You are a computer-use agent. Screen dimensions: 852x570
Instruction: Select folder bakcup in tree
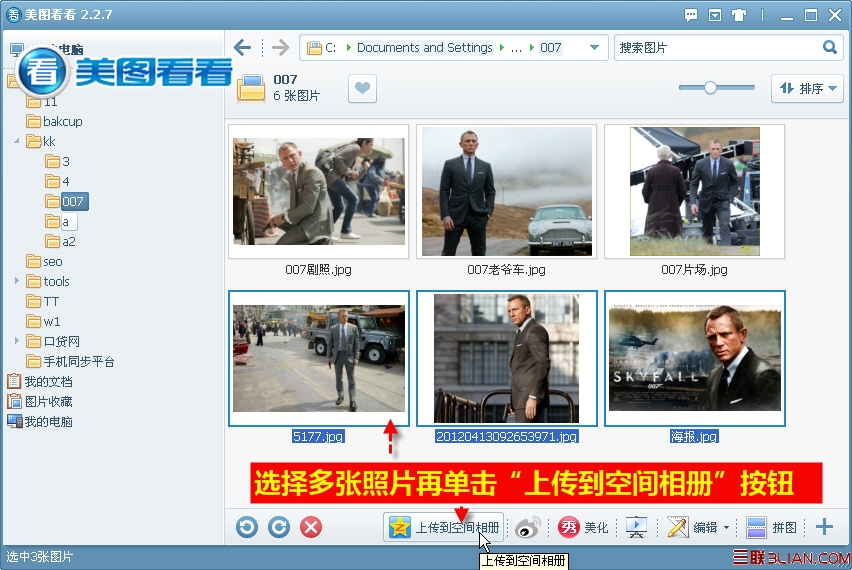coord(54,121)
